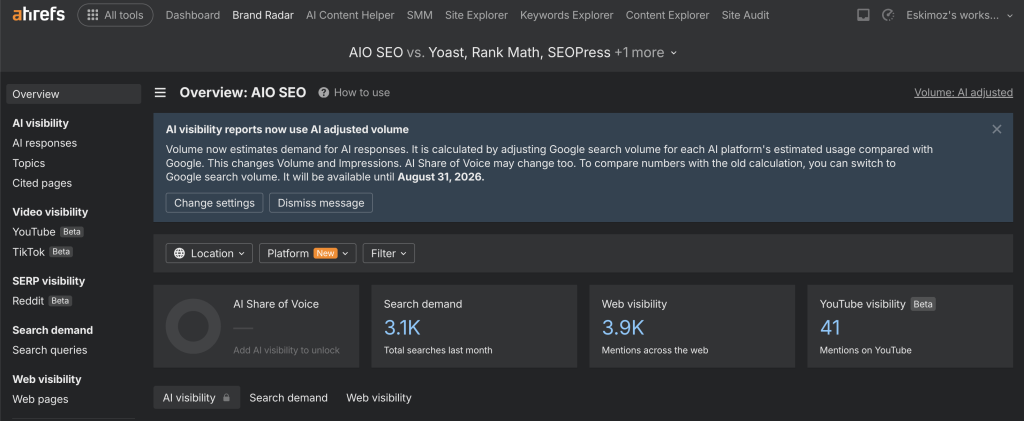Open Search queries in sidebar
This screenshot has height=421, width=1024.
point(50,350)
